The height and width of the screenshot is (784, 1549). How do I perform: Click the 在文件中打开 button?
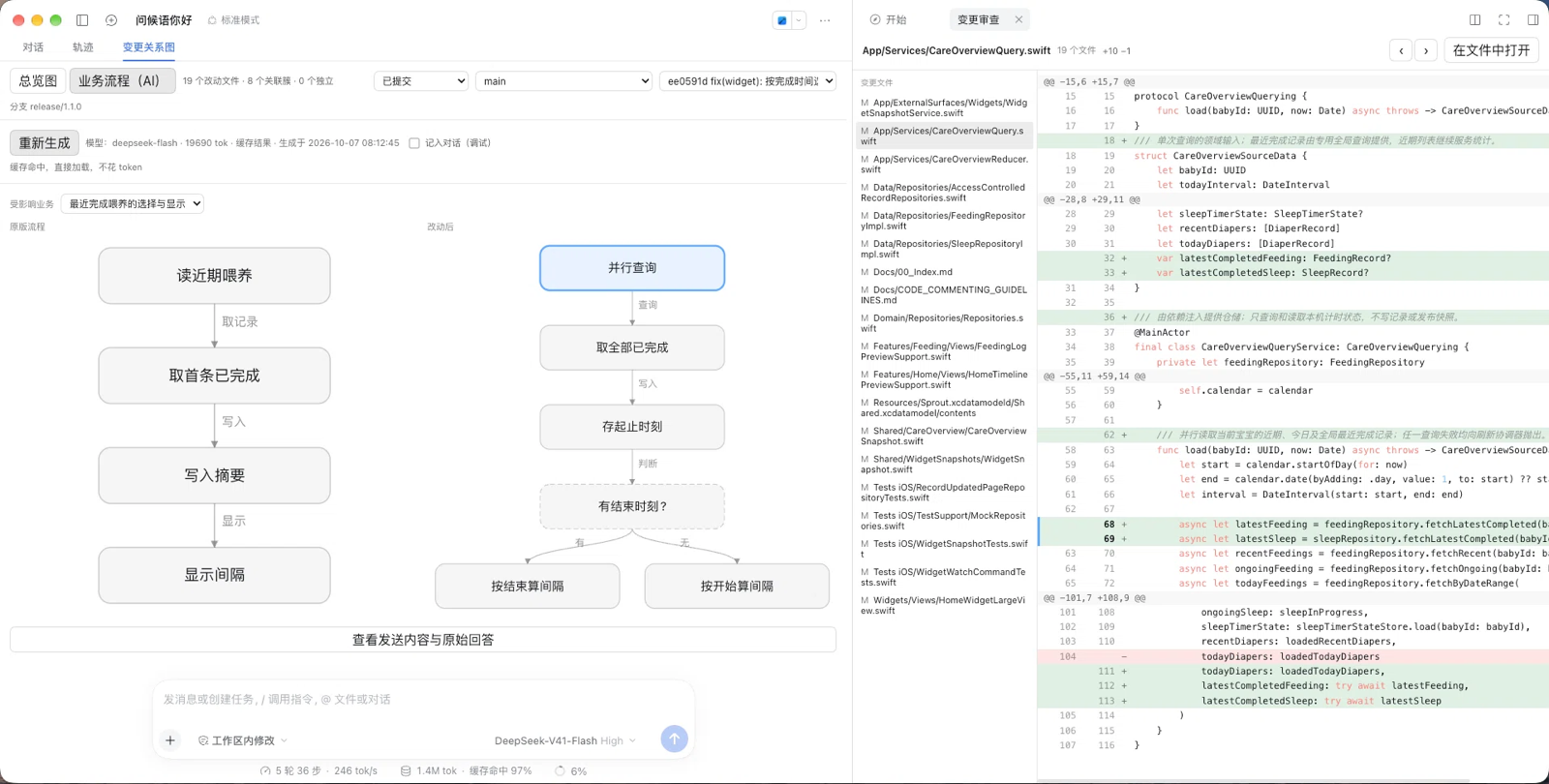(x=1491, y=50)
